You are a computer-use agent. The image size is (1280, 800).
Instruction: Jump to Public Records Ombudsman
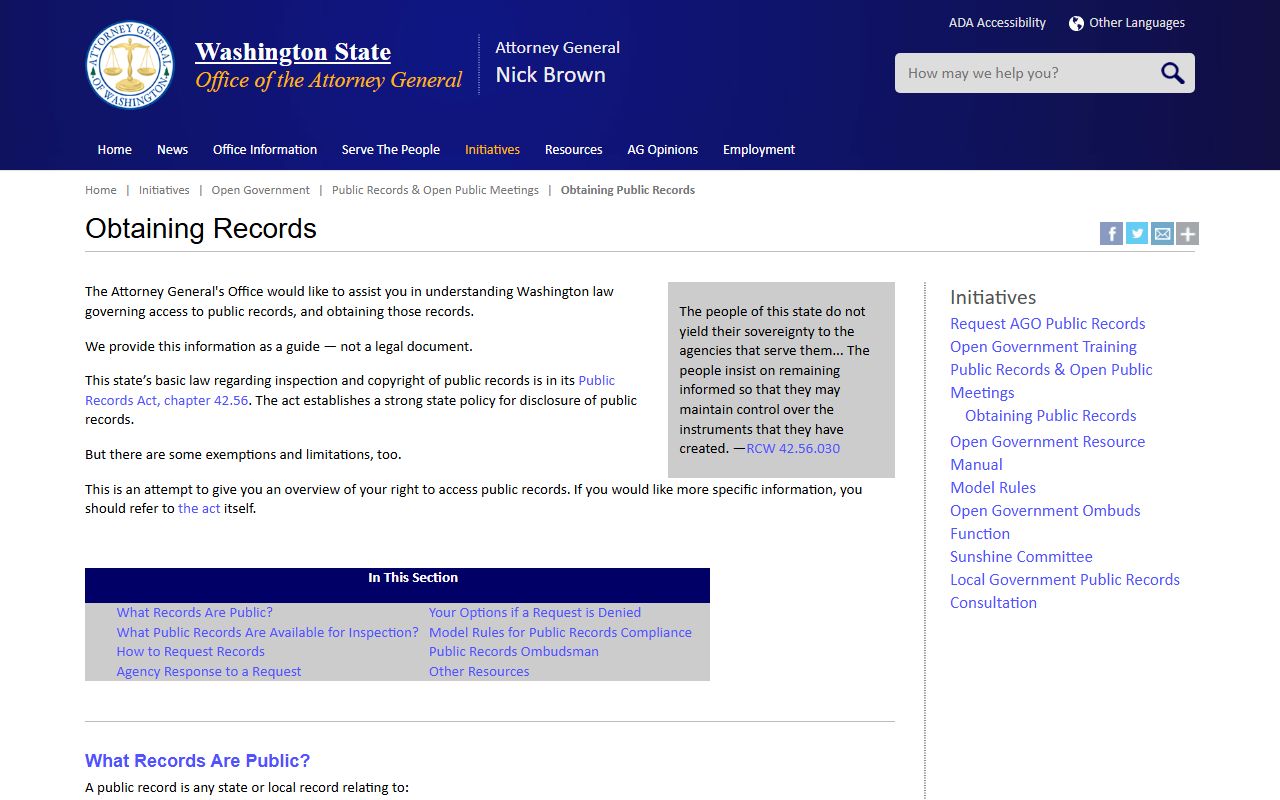(x=514, y=651)
